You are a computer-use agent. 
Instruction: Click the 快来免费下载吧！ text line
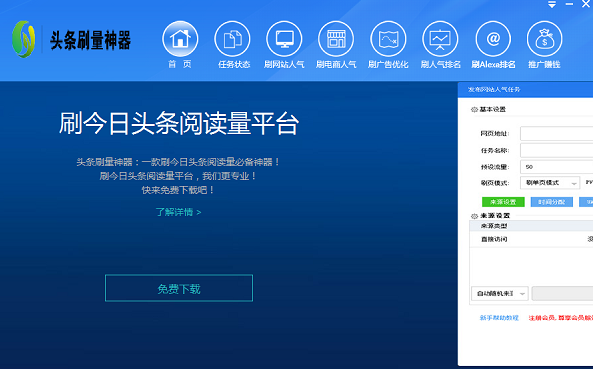click(178, 190)
